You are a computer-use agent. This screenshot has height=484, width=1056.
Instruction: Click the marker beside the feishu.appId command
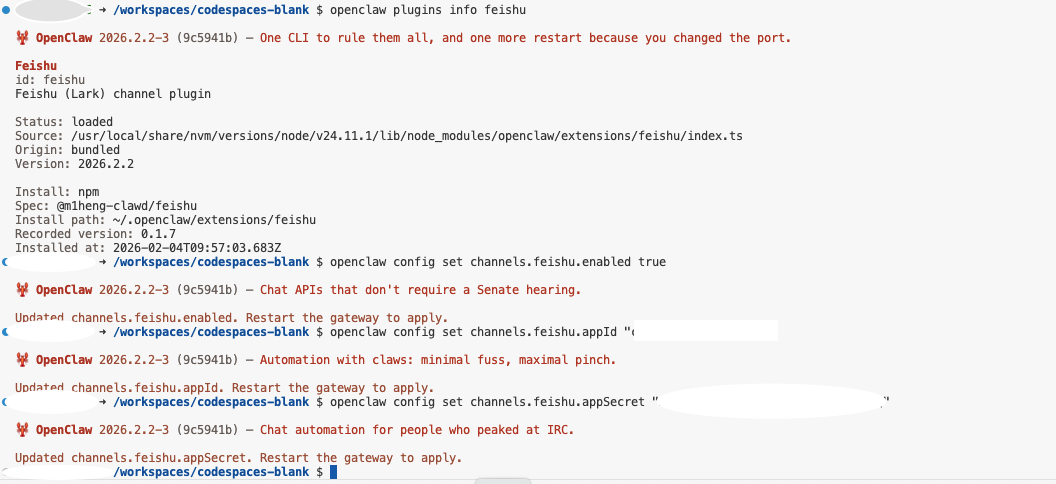click(x=6, y=332)
